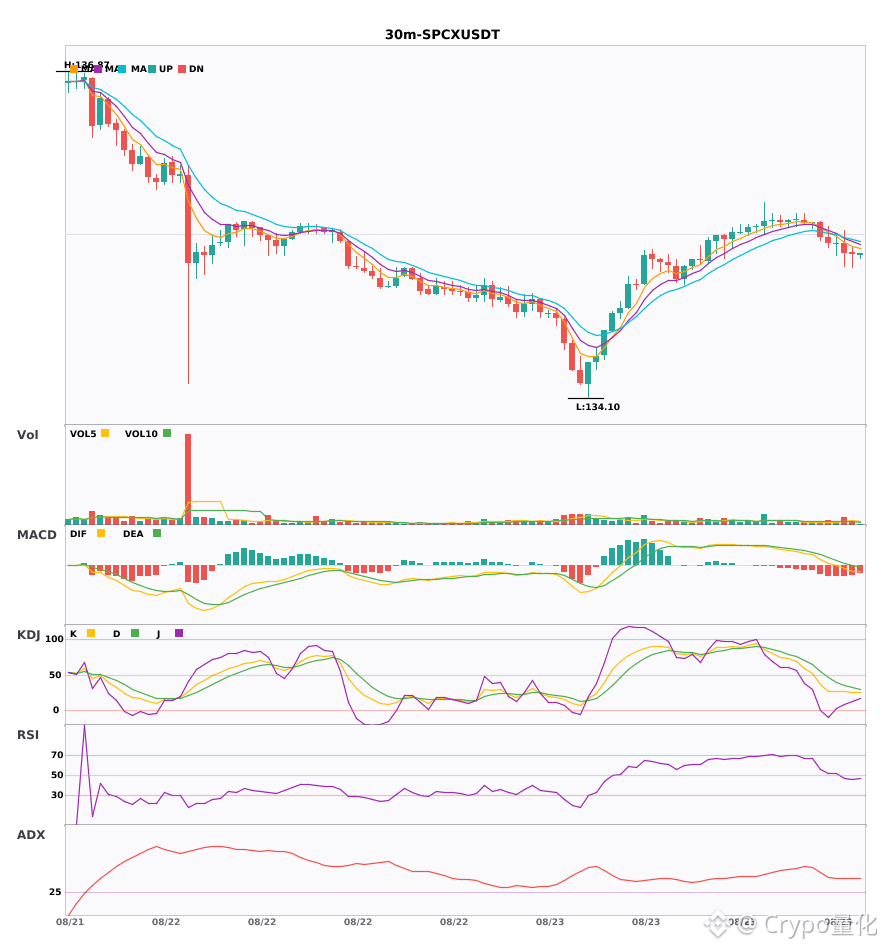Click the KDJ panel label
Screen dimensions: 885x950
point(28,635)
